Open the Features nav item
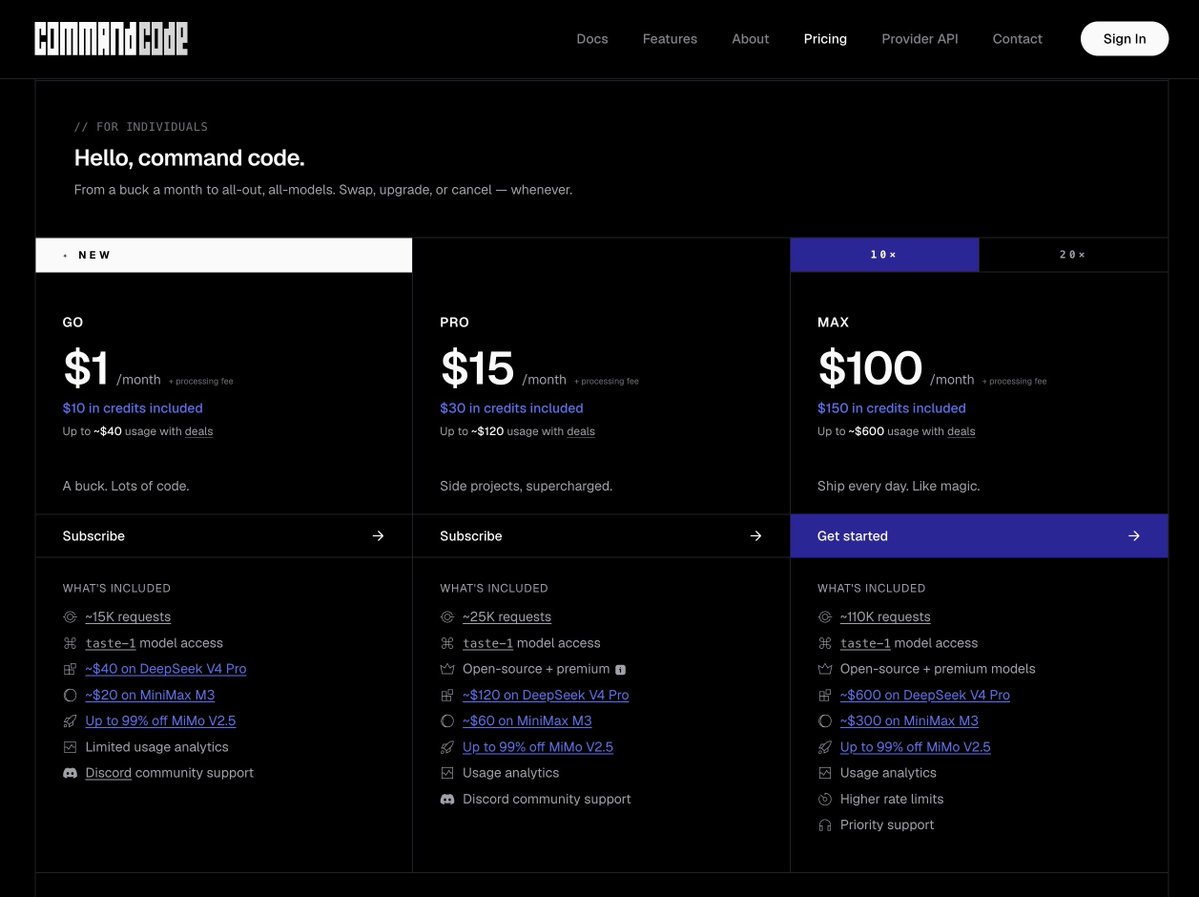The image size is (1199, 897). point(670,39)
